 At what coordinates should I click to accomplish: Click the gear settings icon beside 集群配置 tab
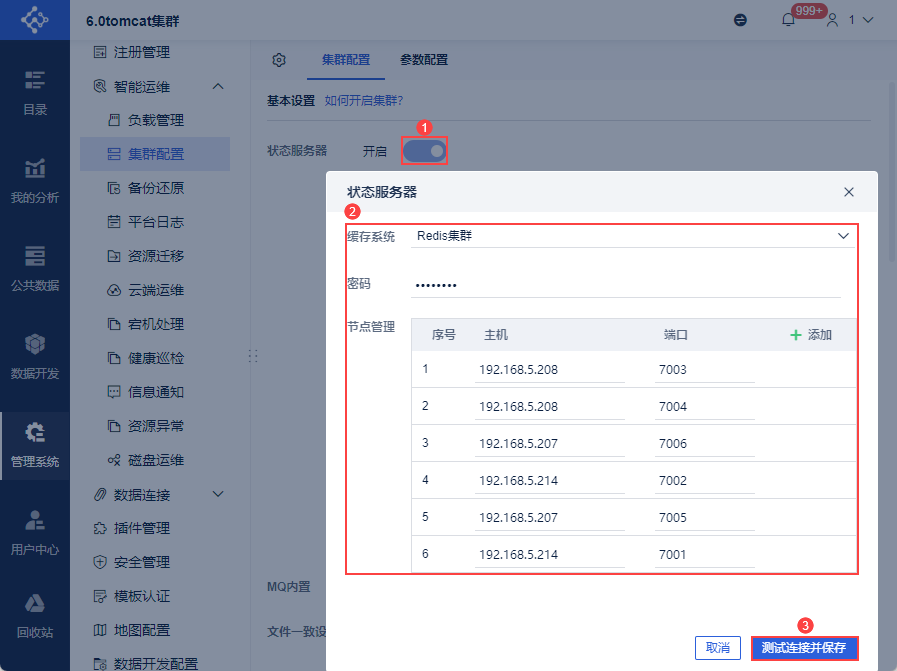click(279, 59)
